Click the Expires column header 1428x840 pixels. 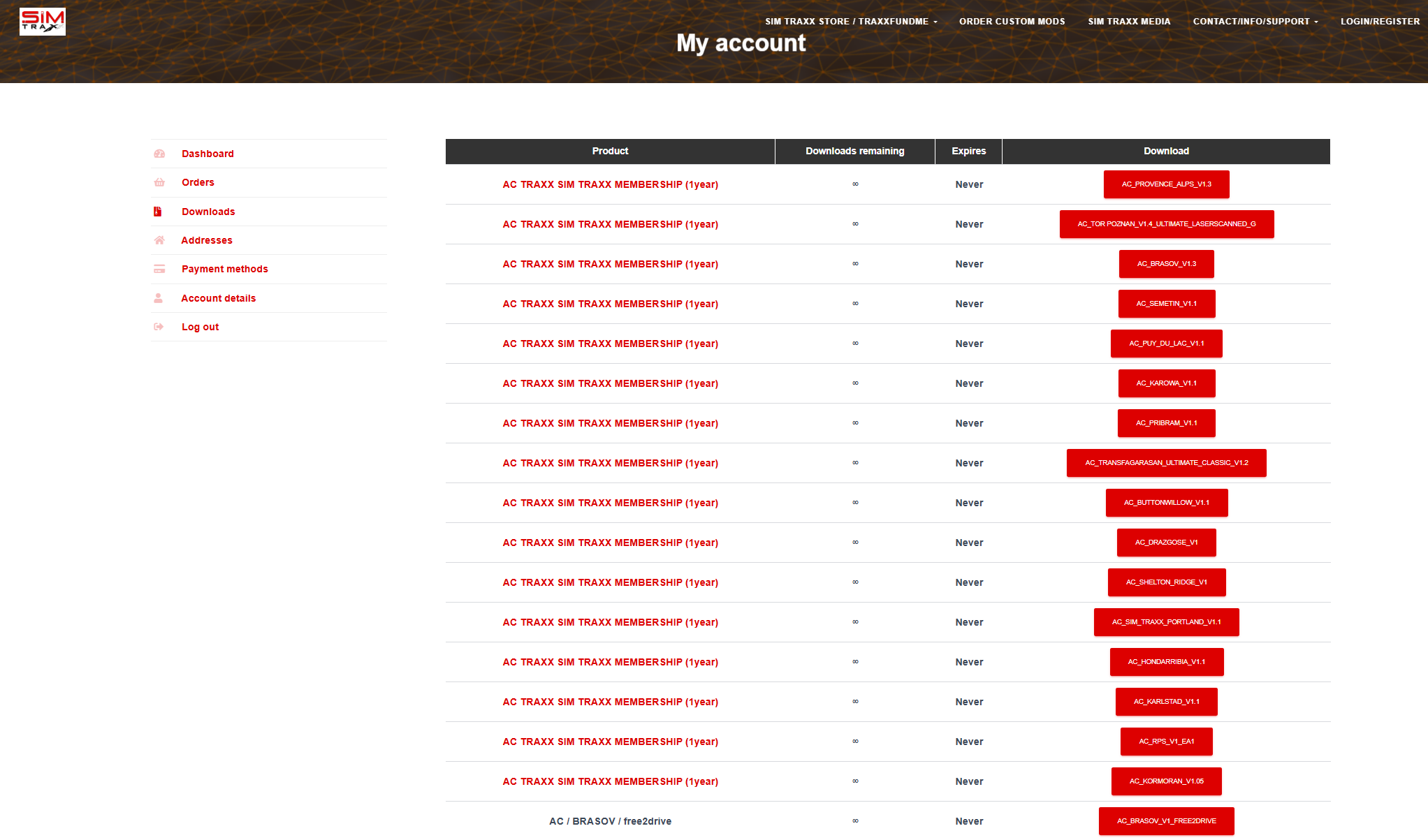click(969, 152)
